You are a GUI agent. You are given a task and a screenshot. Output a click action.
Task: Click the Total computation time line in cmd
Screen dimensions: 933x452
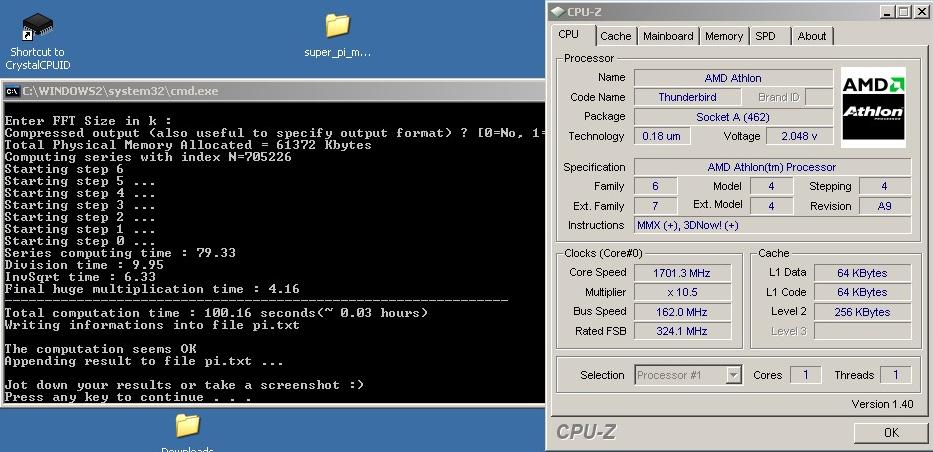pyautogui.click(x=215, y=313)
